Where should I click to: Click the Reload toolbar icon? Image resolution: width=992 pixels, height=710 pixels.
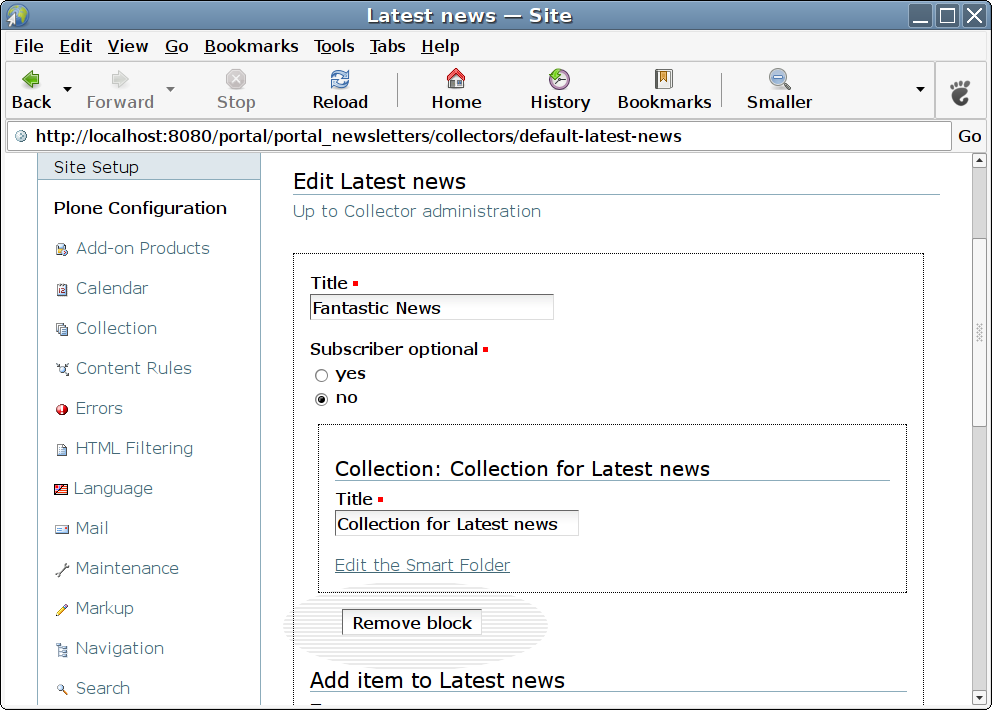[x=340, y=80]
